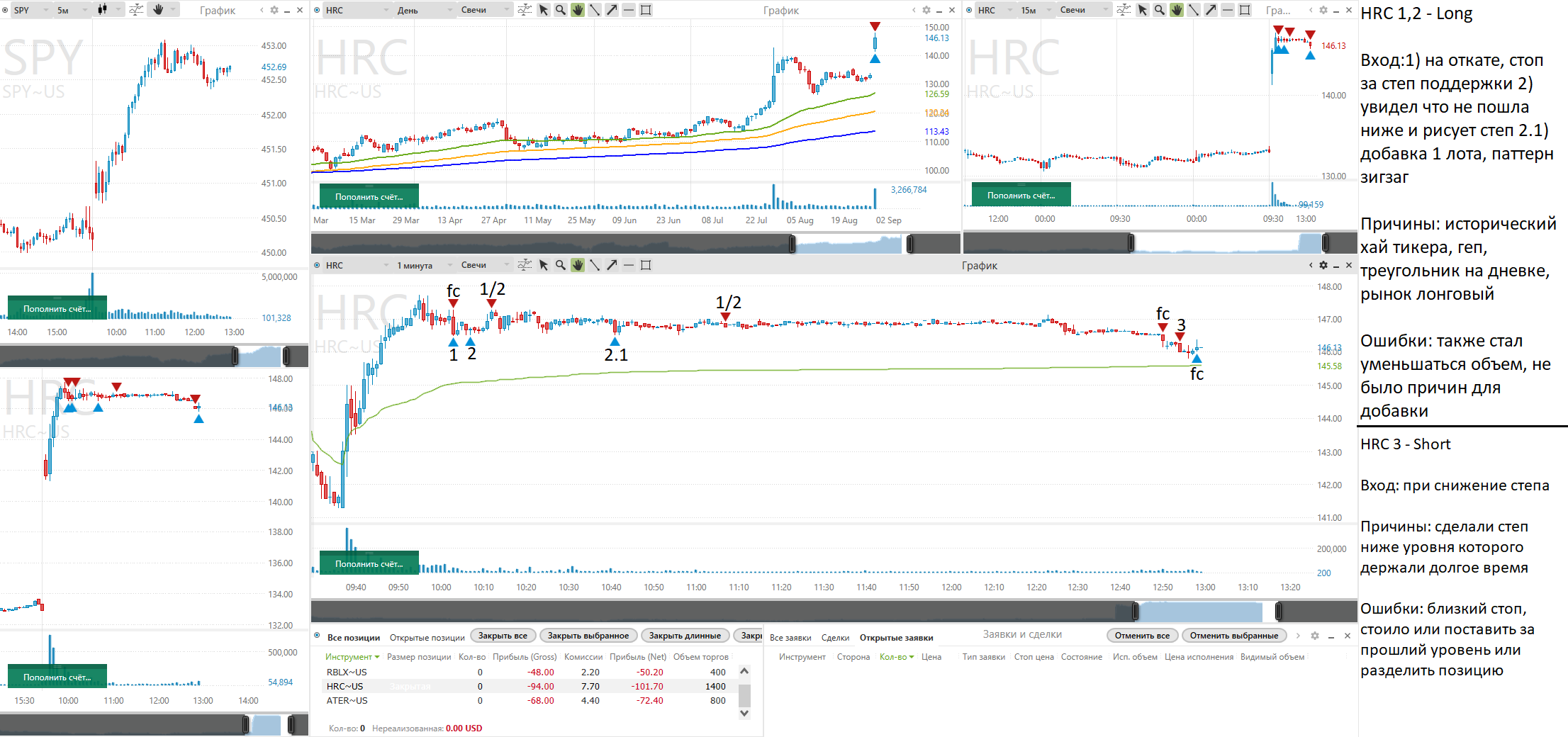Toggle link radio button of SPY chart

tap(5, 10)
